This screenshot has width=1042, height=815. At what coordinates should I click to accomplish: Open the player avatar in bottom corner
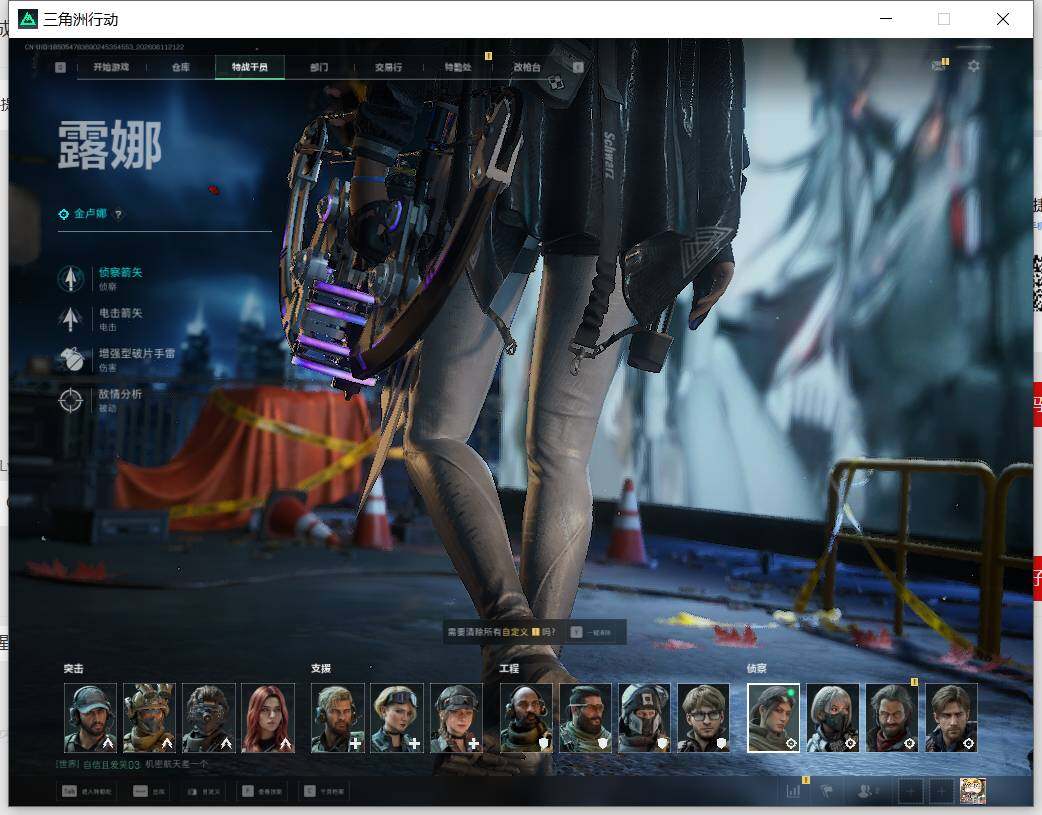[973, 791]
